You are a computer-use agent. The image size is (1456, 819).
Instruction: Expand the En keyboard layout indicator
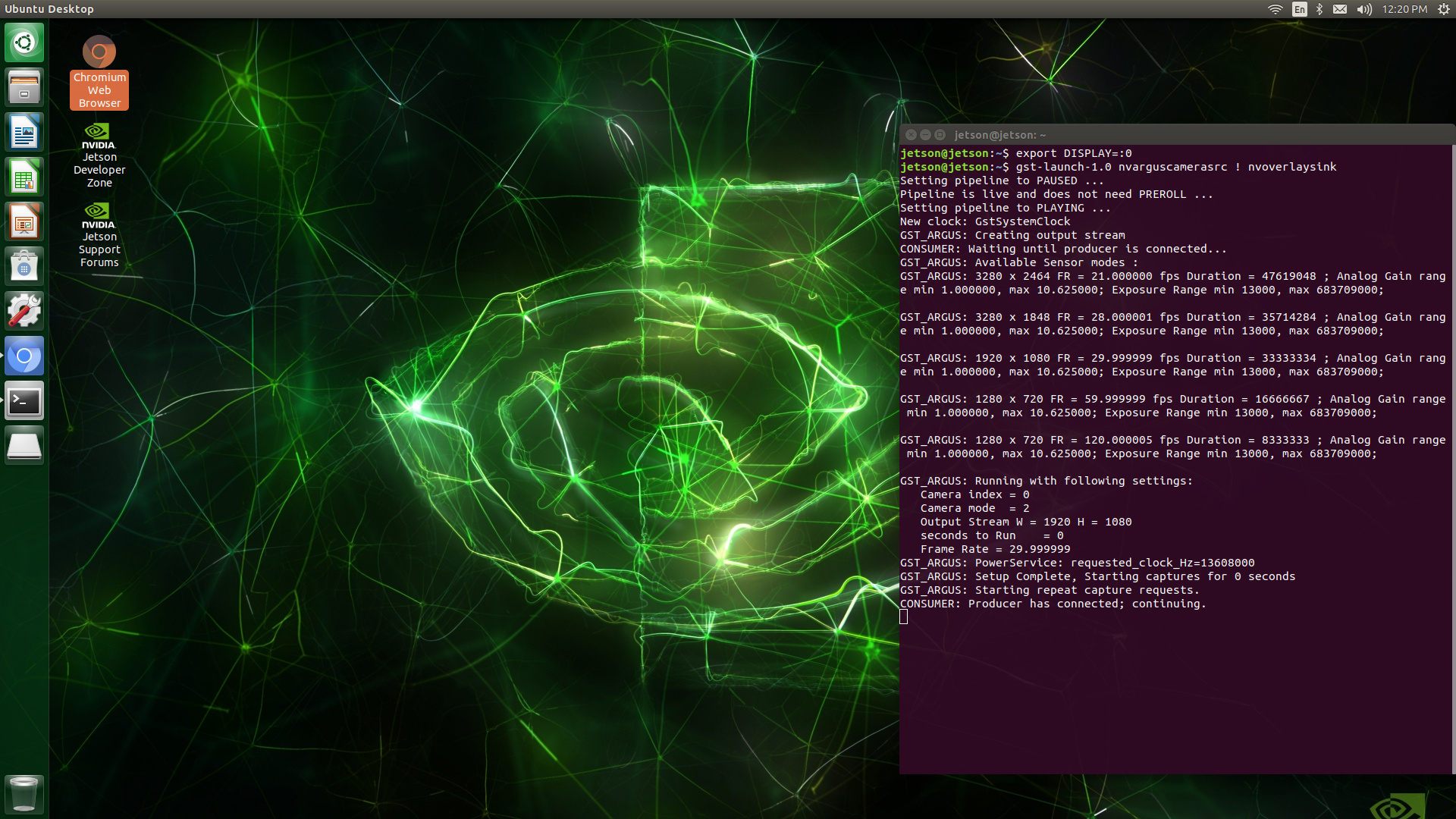1300,9
